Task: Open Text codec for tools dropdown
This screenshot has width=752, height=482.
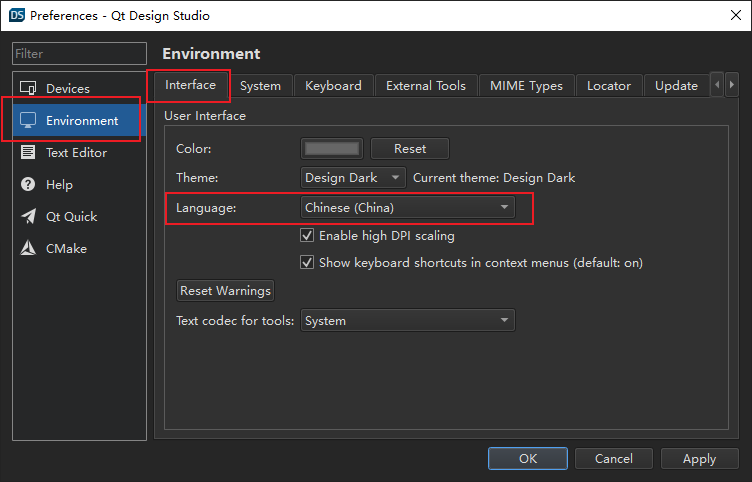Action: (x=408, y=321)
